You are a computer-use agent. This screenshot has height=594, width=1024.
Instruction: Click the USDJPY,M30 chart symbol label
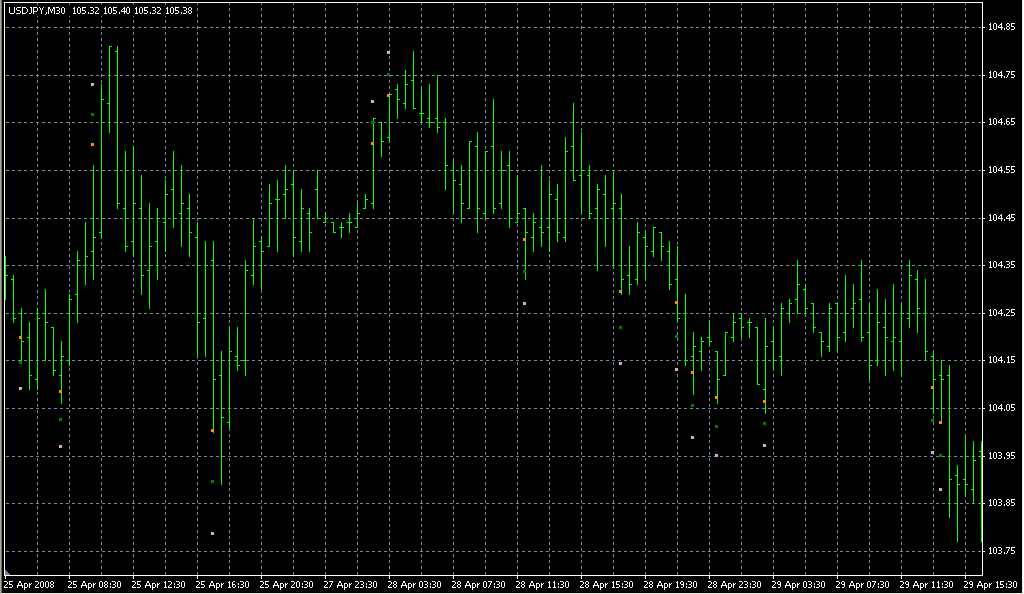coord(36,9)
